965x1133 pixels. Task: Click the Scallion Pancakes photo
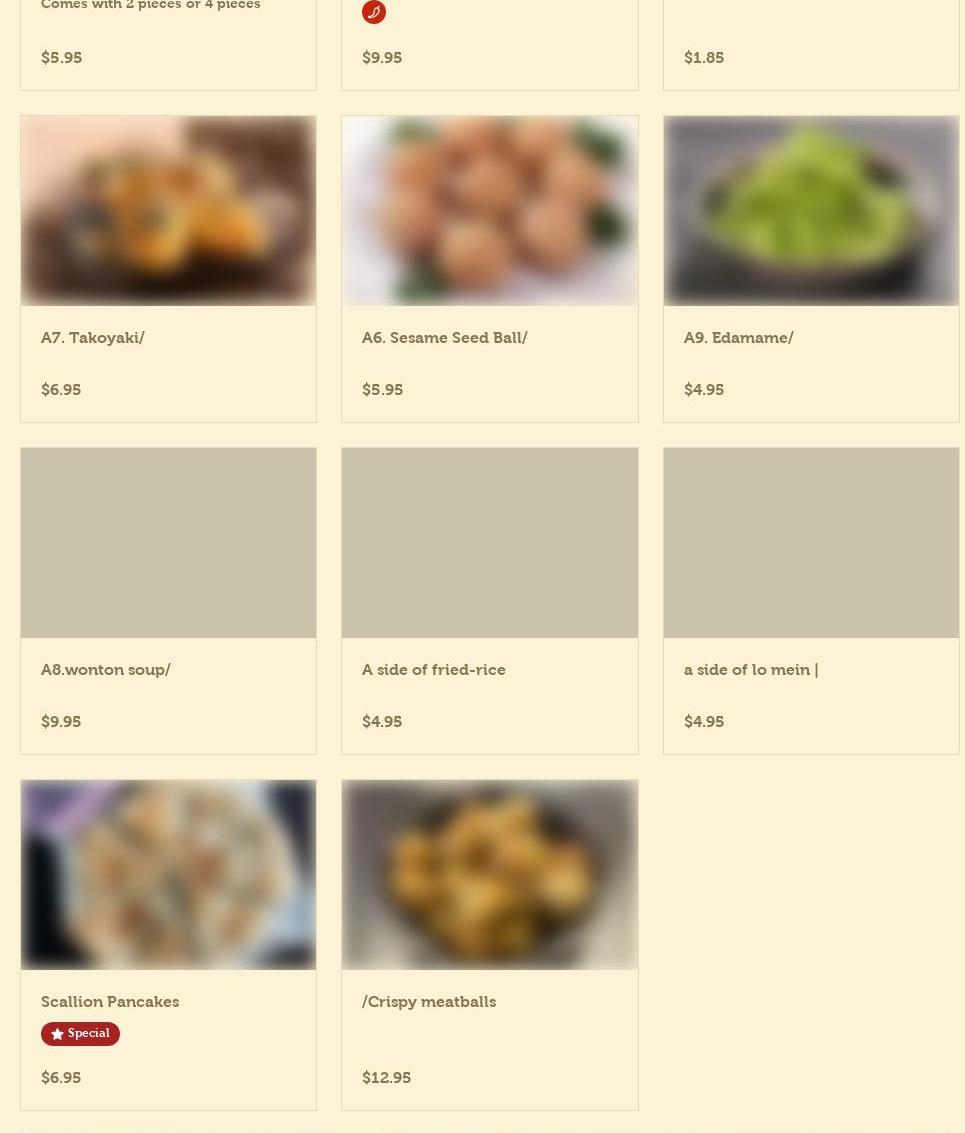[168, 874]
